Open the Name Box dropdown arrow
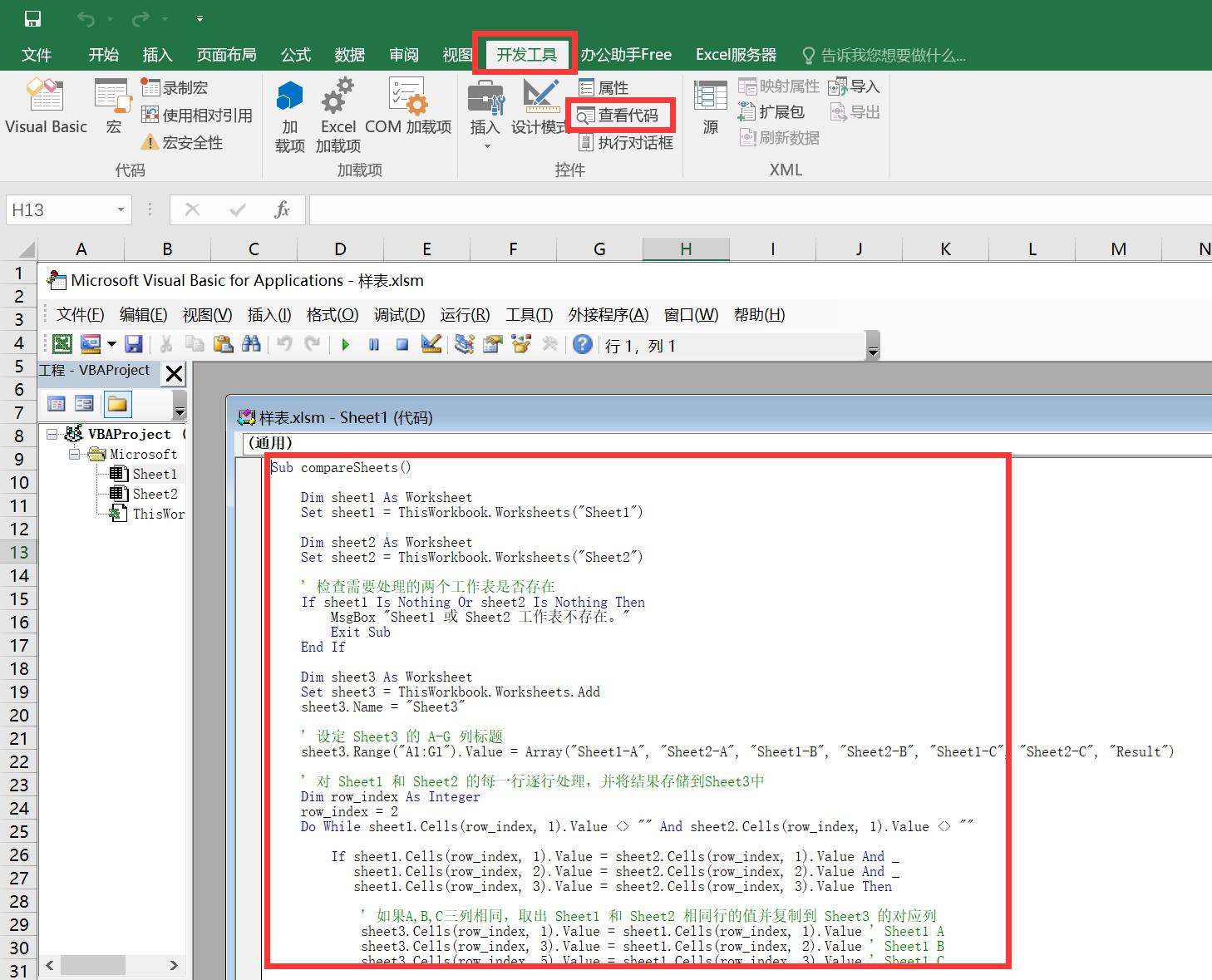The width and height of the screenshot is (1212, 980). (121, 210)
